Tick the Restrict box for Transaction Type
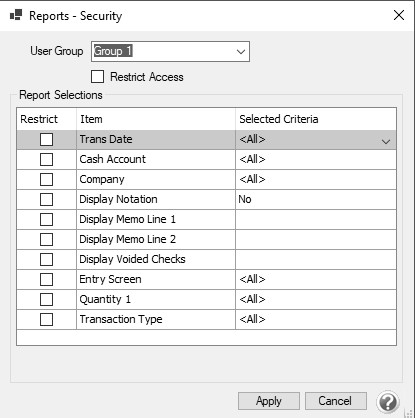Screen dimensions: 415x418 pyautogui.click(x=46, y=319)
